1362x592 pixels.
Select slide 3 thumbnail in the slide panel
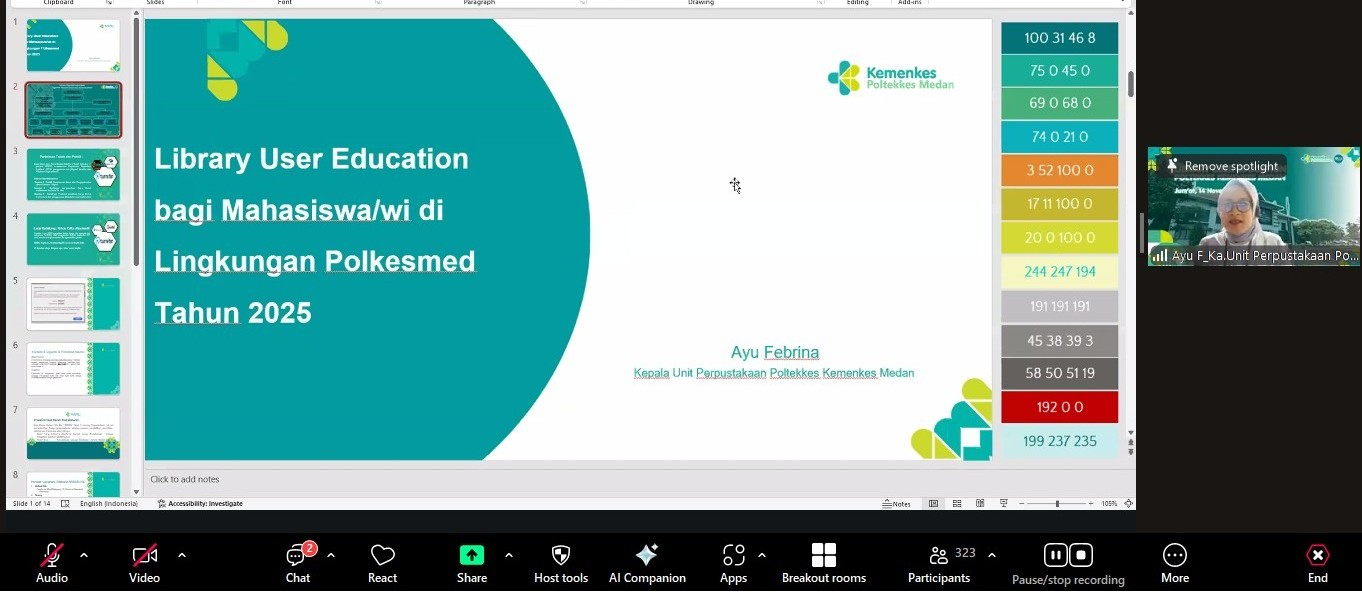click(x=73, y=174)
